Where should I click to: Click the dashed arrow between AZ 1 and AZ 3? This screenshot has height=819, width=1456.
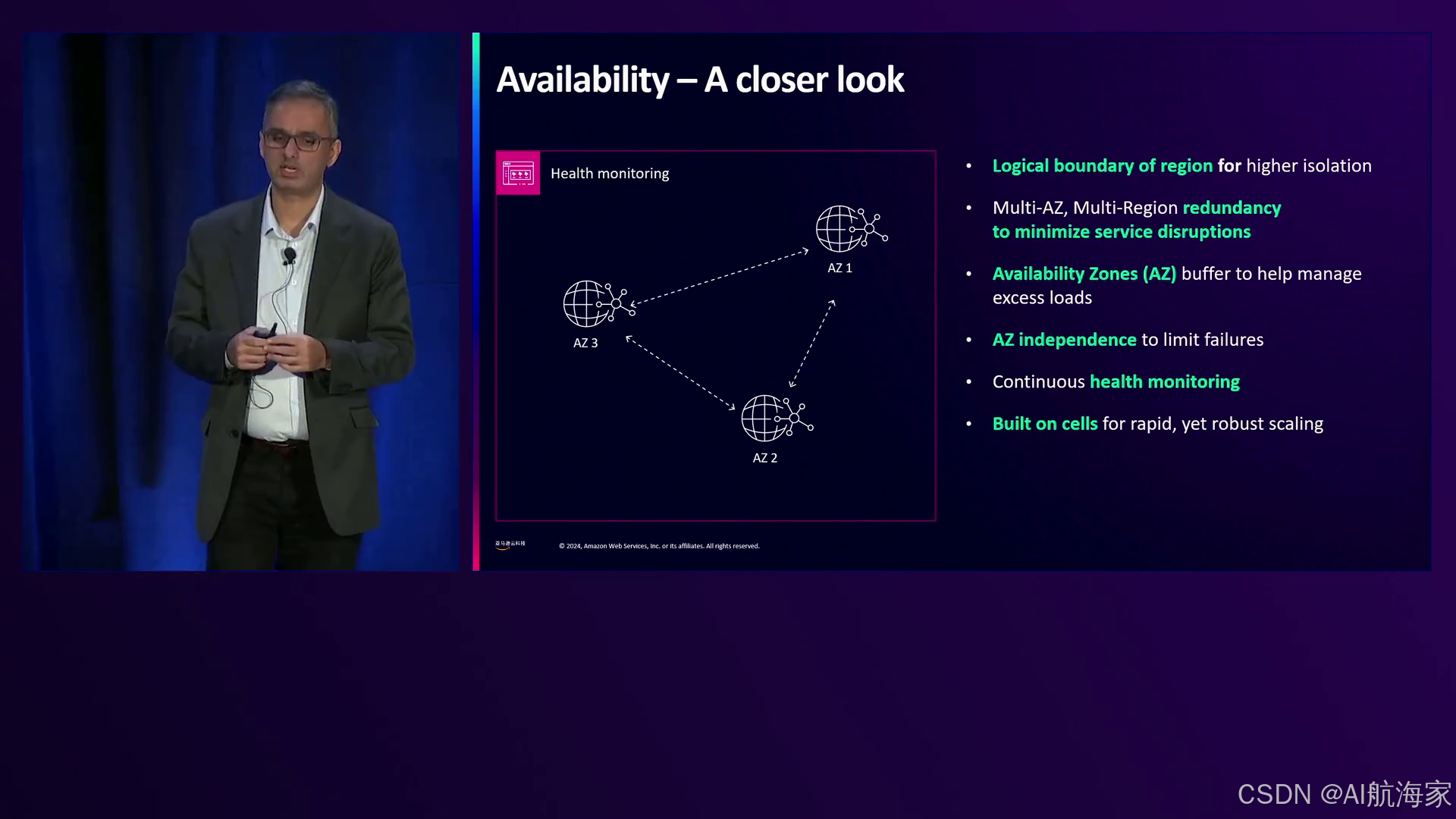click(x=719, y=278)
